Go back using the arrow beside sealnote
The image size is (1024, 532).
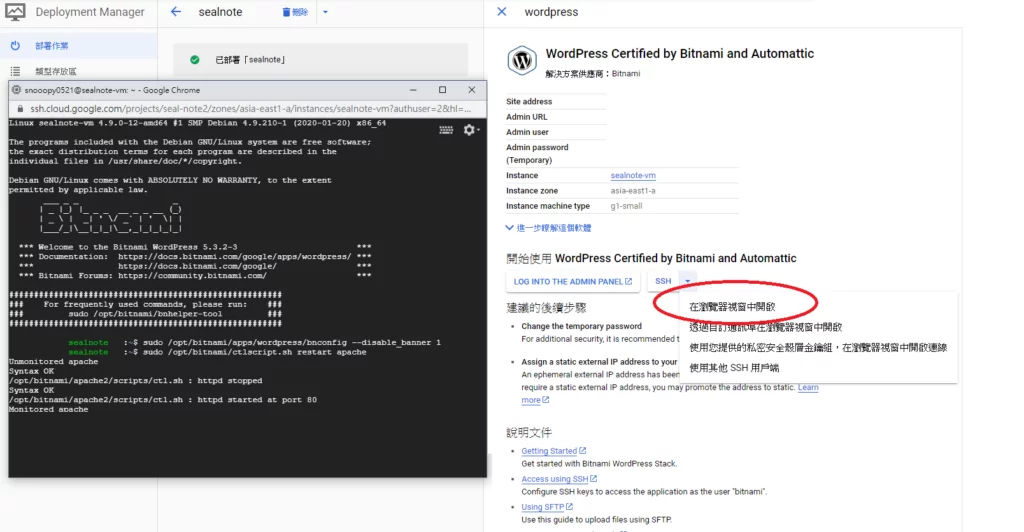(176, 12)
